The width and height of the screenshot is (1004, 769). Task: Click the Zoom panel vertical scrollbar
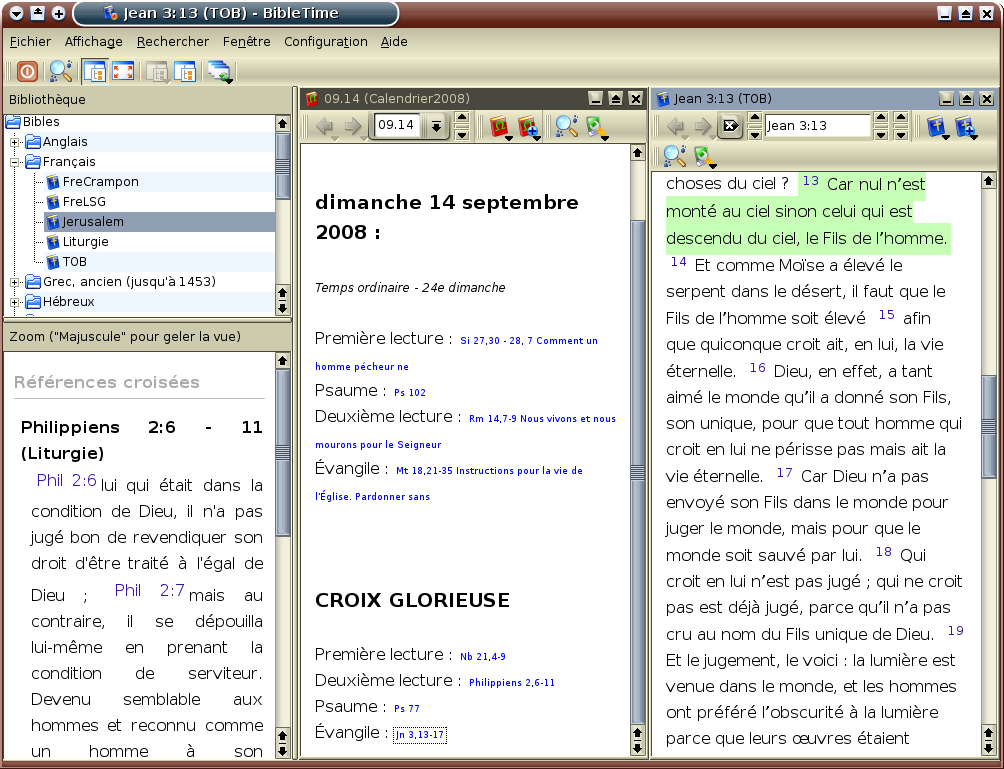(x=282, y=451)
